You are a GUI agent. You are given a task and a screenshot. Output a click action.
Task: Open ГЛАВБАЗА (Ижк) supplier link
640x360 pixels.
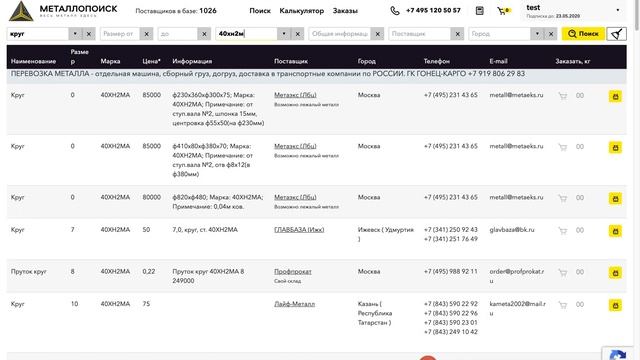pos(299,230)
